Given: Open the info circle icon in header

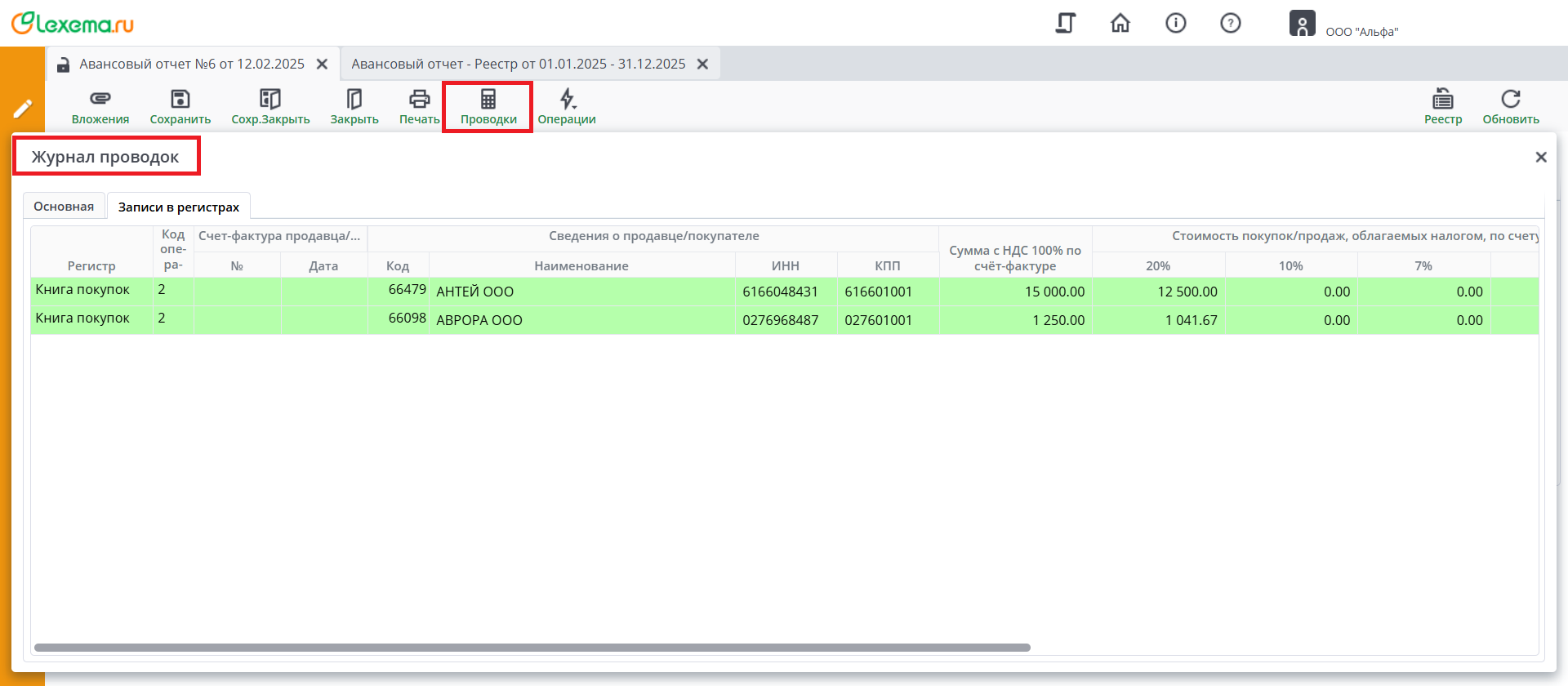Looking at the screenshot, I should click(x=1175, y=23).
